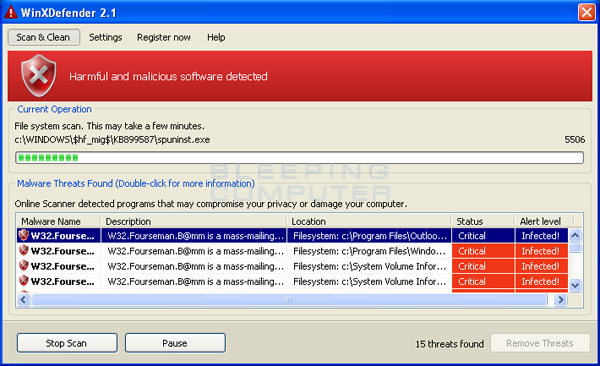Image resolution: width=600 pixels, height=366 pixels.
Task: Select threat row located in Program Files\Outloo…
Action: click(292, 236)
